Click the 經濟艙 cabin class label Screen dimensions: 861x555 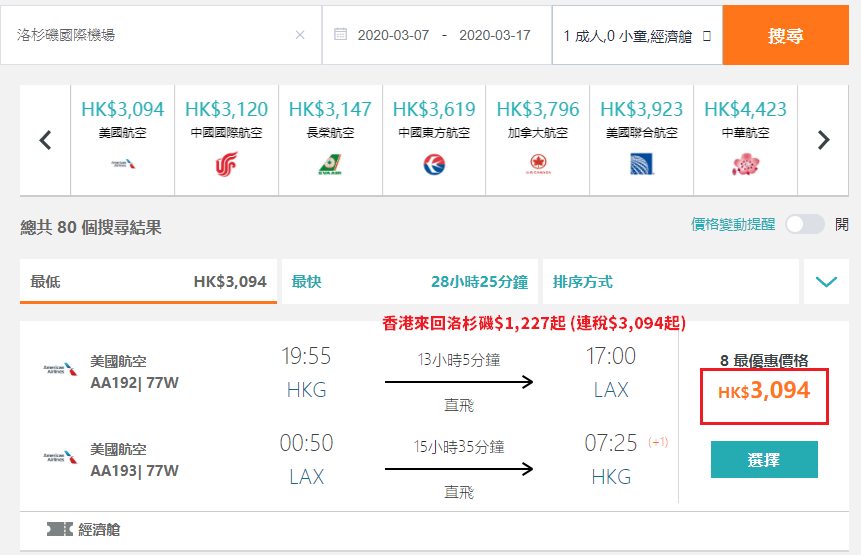click(99, 530)
